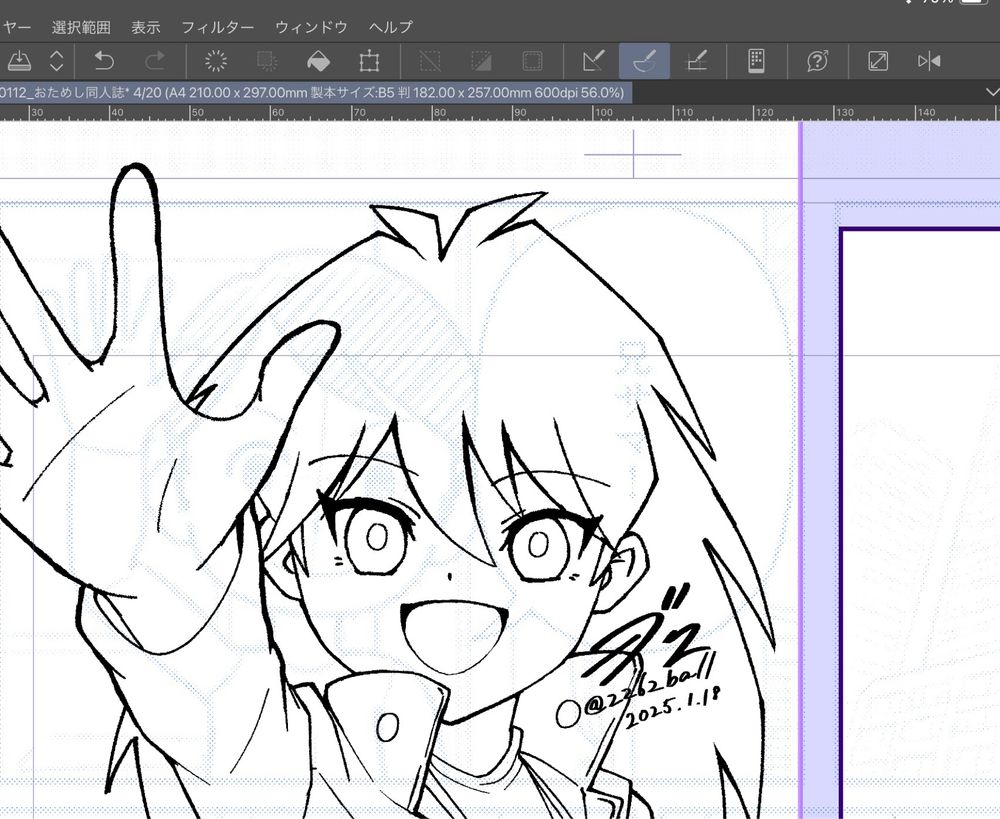This screenshot has width=1000, height=819.
Task: Click the Save icon in the command bar
Action: [x=19, y=61]
